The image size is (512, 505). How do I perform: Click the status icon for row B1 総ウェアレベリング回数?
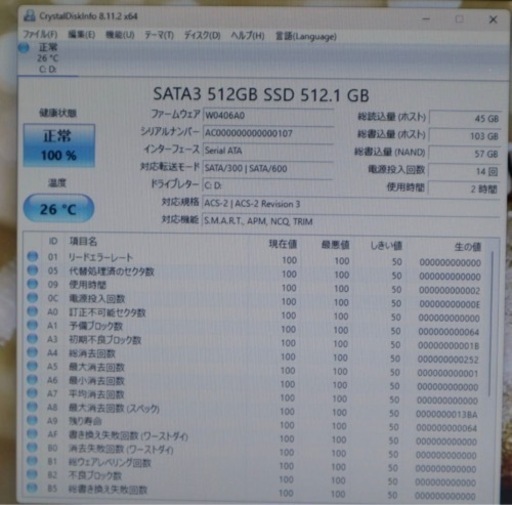(32, 461)
